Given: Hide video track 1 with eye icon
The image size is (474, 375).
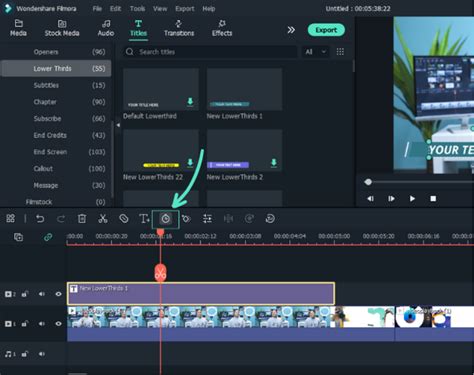Looking at the screenshot, I should pos(58,324).
